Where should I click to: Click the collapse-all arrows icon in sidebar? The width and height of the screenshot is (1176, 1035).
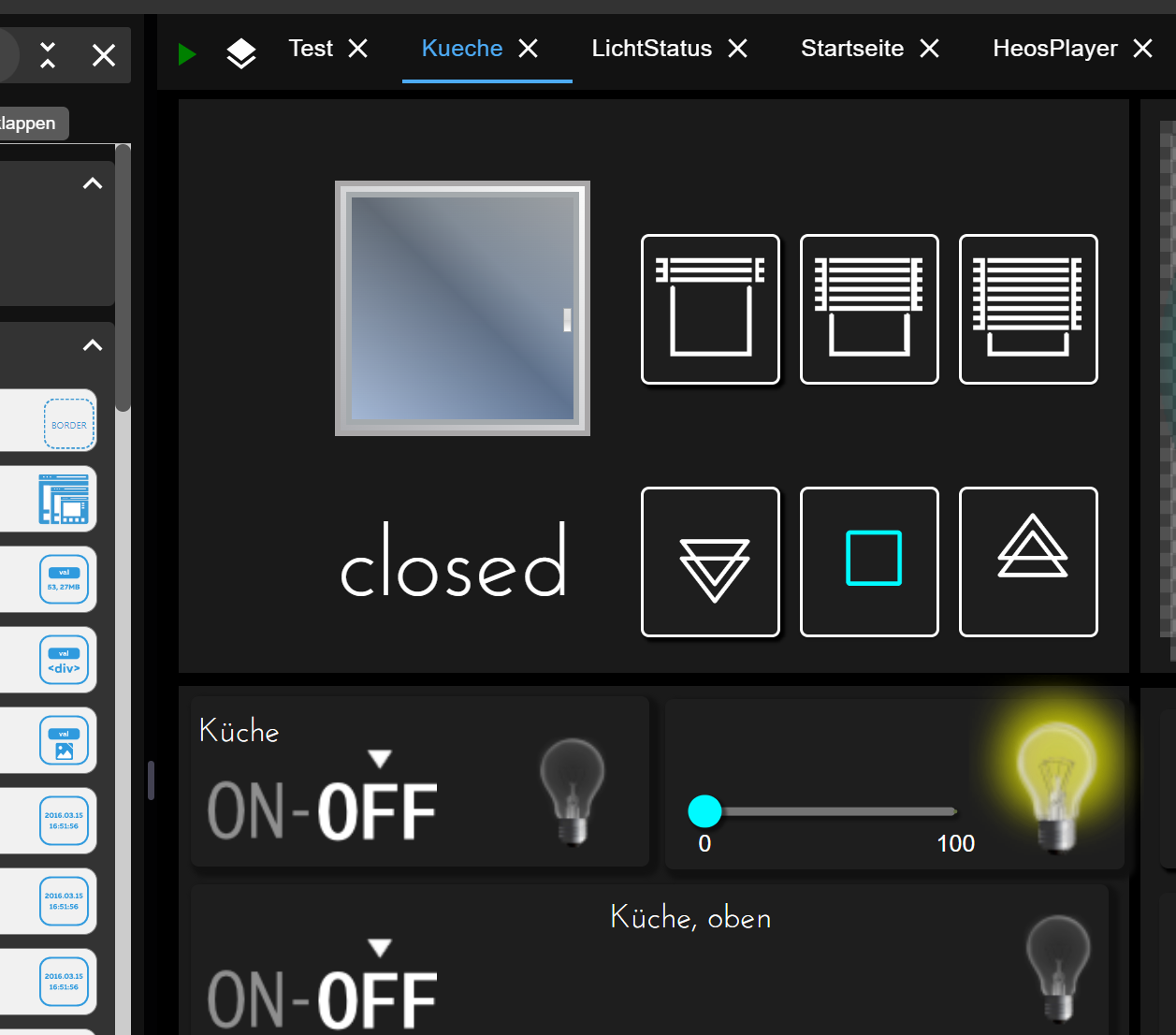pyautogui.click(x=48, y=55)
